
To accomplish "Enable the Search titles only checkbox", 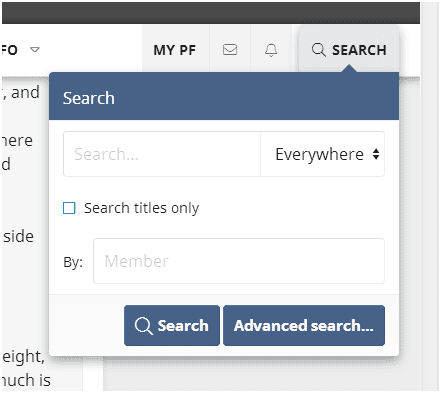I will click(x=69, y=208).
